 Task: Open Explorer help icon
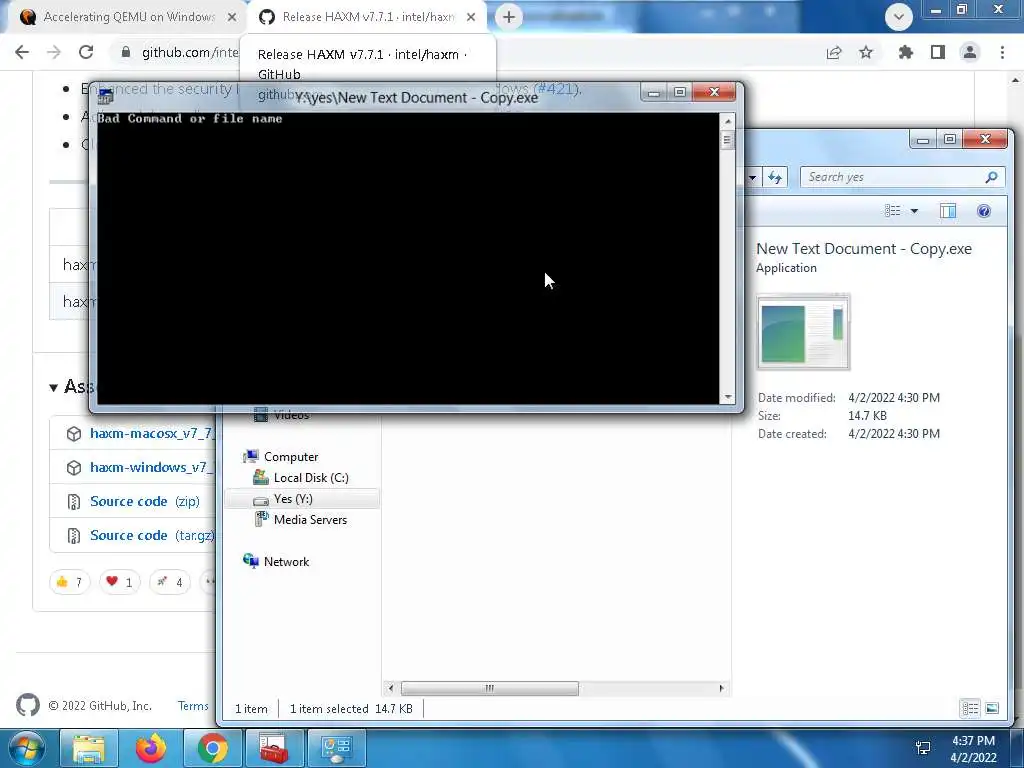[984, 210]
